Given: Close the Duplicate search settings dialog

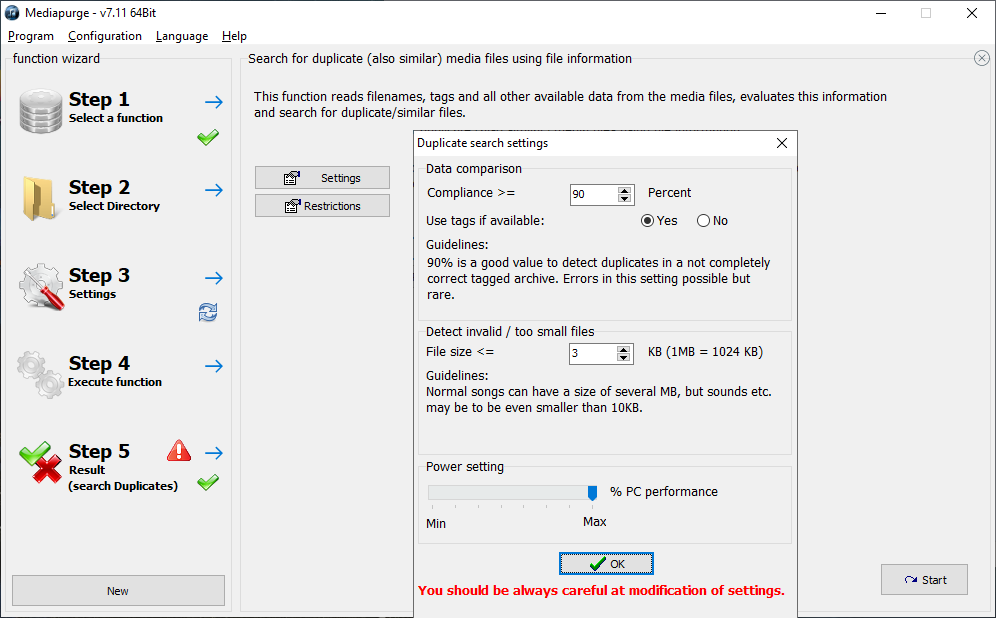Looking at the screenshot, I should pos(782,143).
